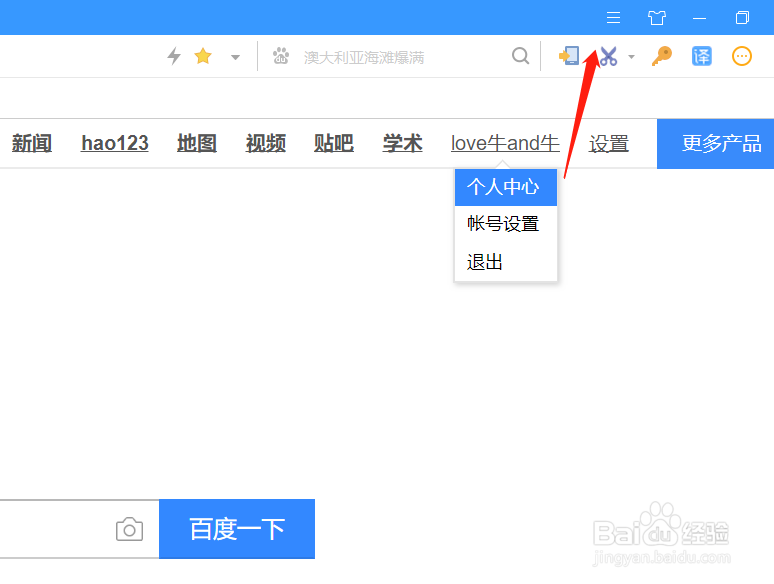Open the 设置 link
Viewport: 774px width, 584px height.
click(609, 144)
